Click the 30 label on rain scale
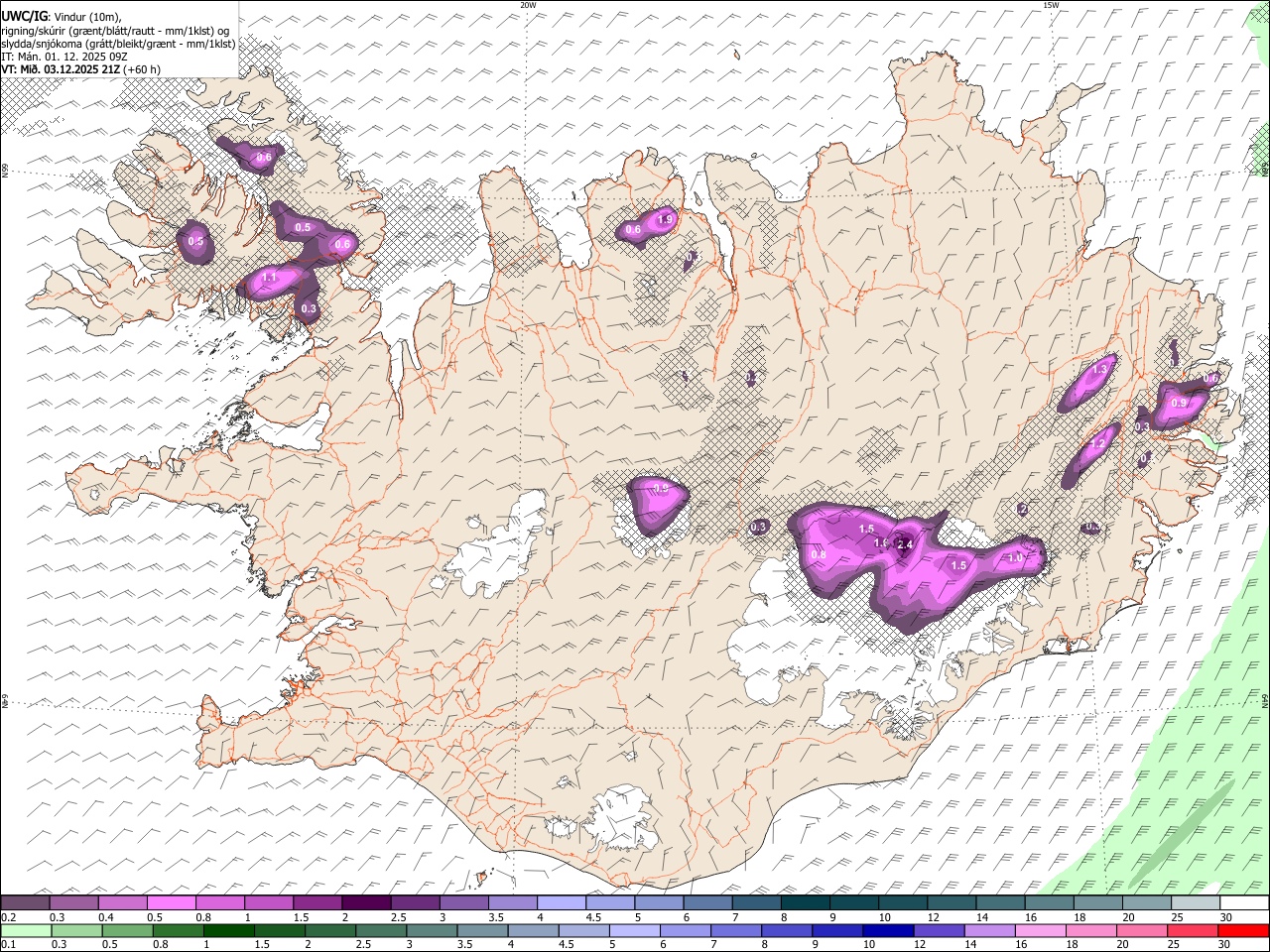Screen dimensions: 1270x952 (1223, 945)
